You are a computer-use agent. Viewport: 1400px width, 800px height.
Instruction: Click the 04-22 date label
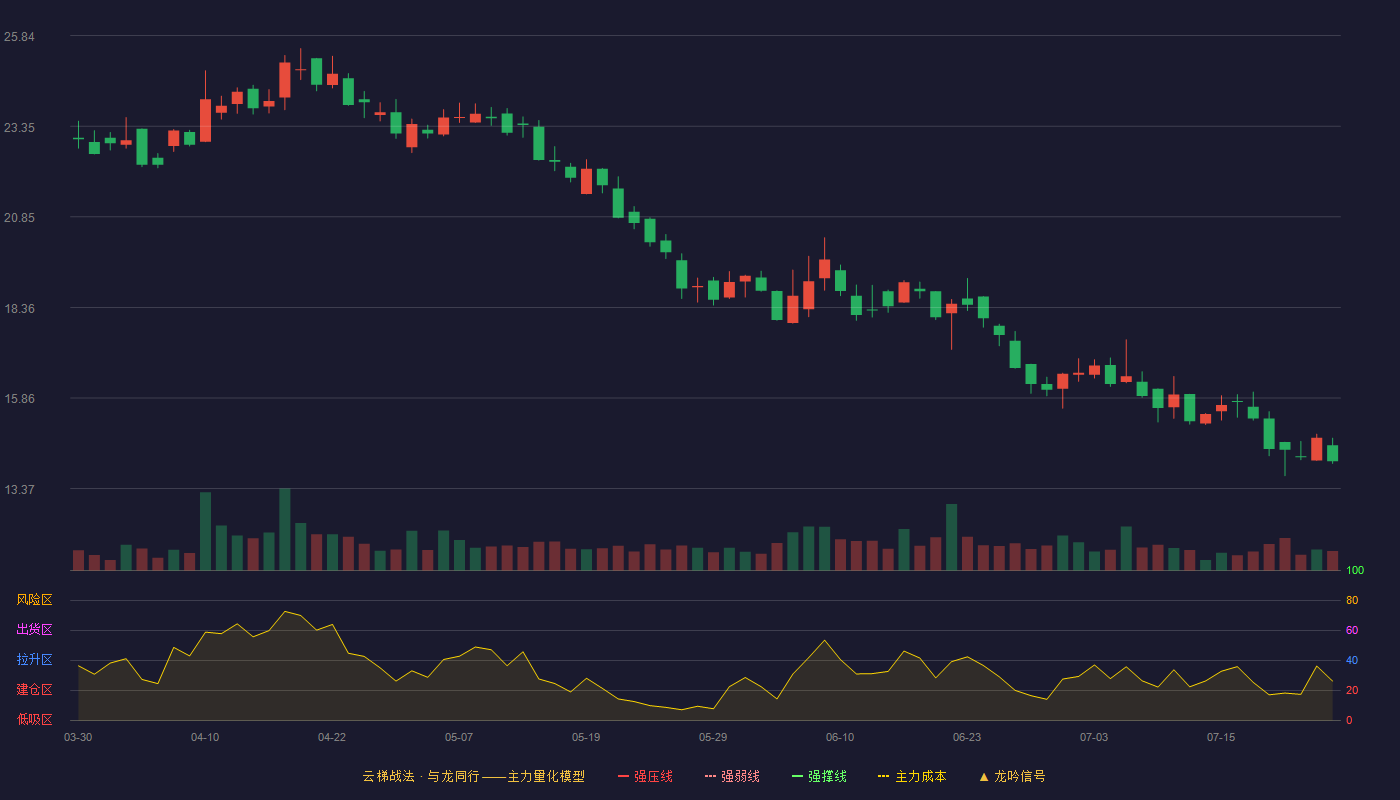click(x=332, y=737)
